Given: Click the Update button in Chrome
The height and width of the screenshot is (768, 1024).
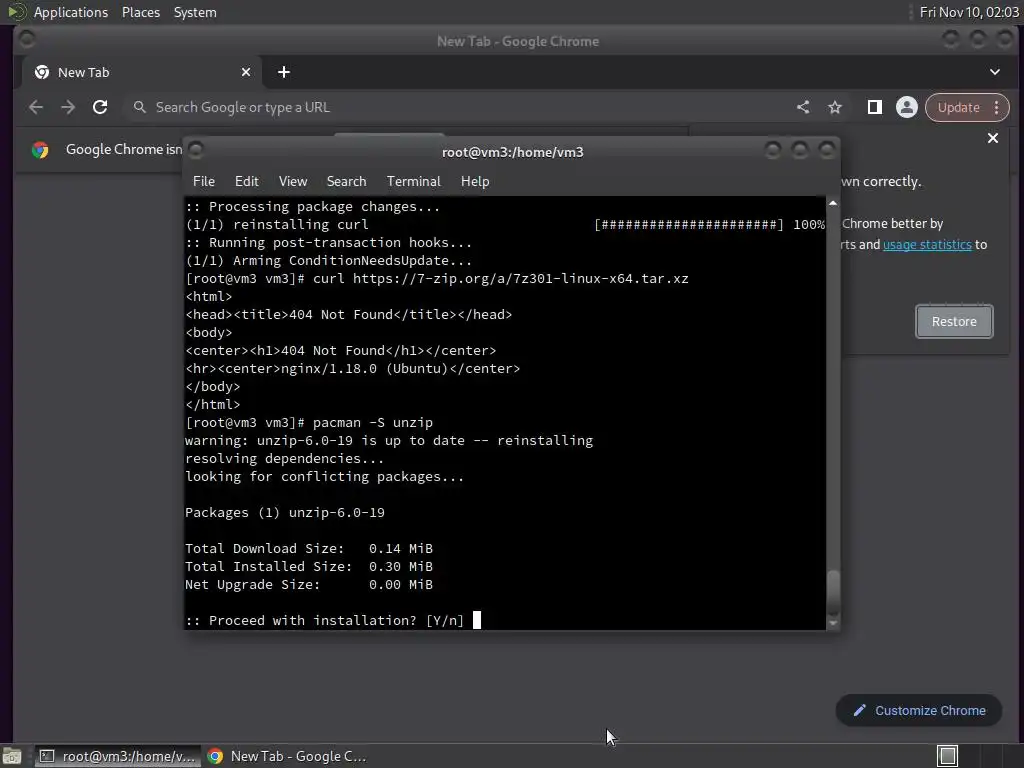Looking at the screenshot, I should [958, 107].
